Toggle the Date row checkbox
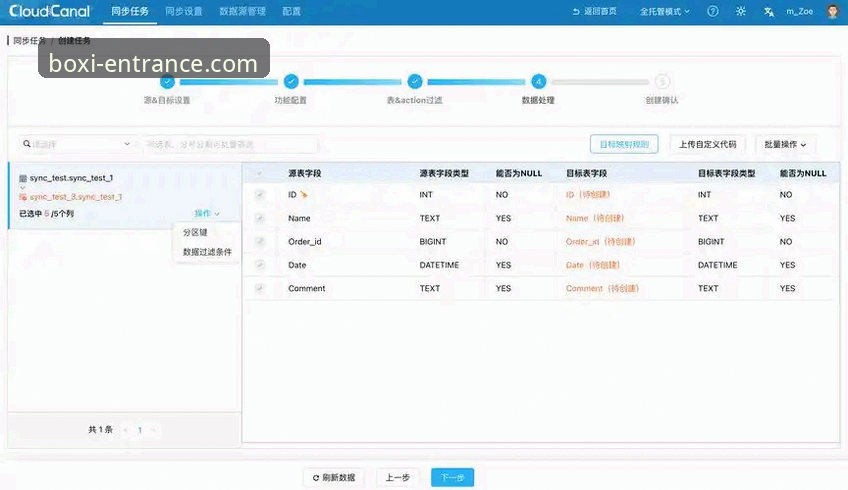Image resolution: width=848 pixels, height=490 pixels. [x=260, y=265]
